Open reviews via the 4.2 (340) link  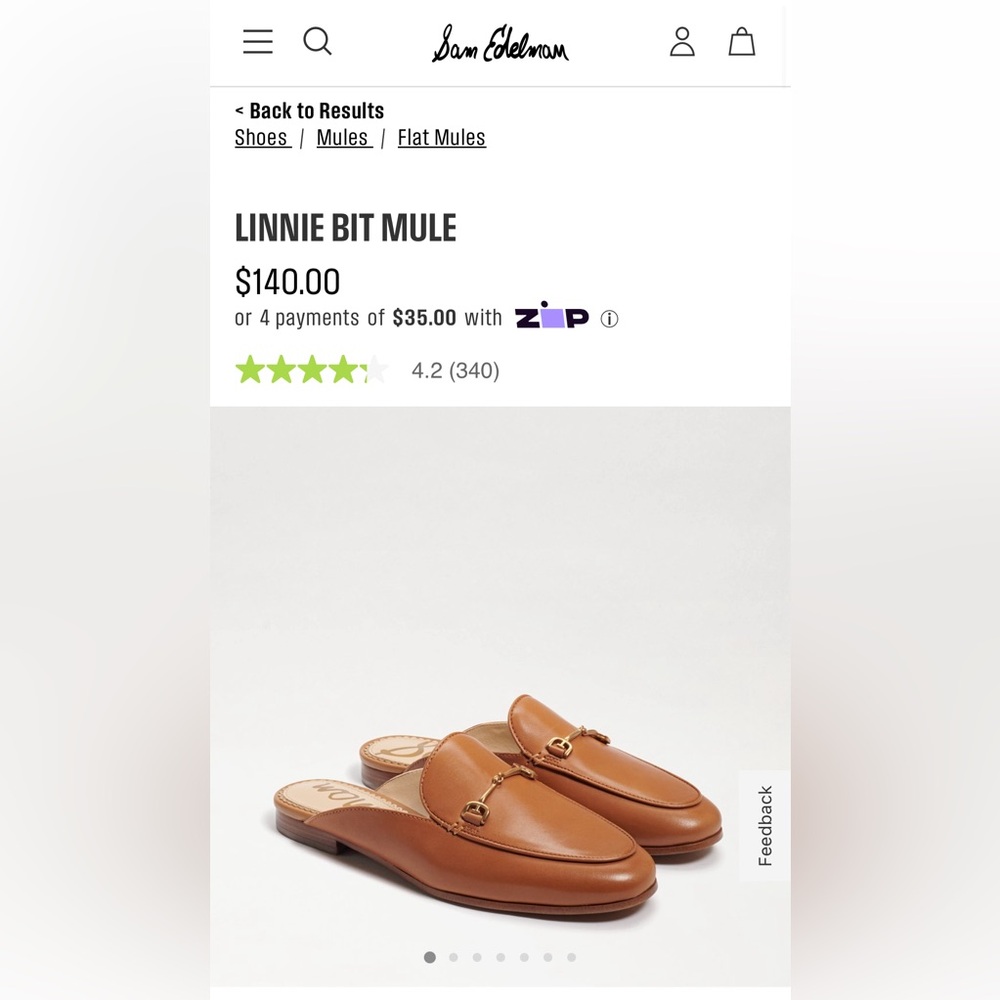tap(455, 370)
